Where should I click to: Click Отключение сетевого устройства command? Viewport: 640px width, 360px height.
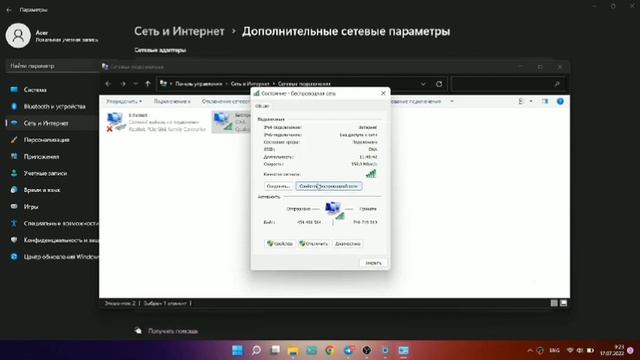pos(226,101)
